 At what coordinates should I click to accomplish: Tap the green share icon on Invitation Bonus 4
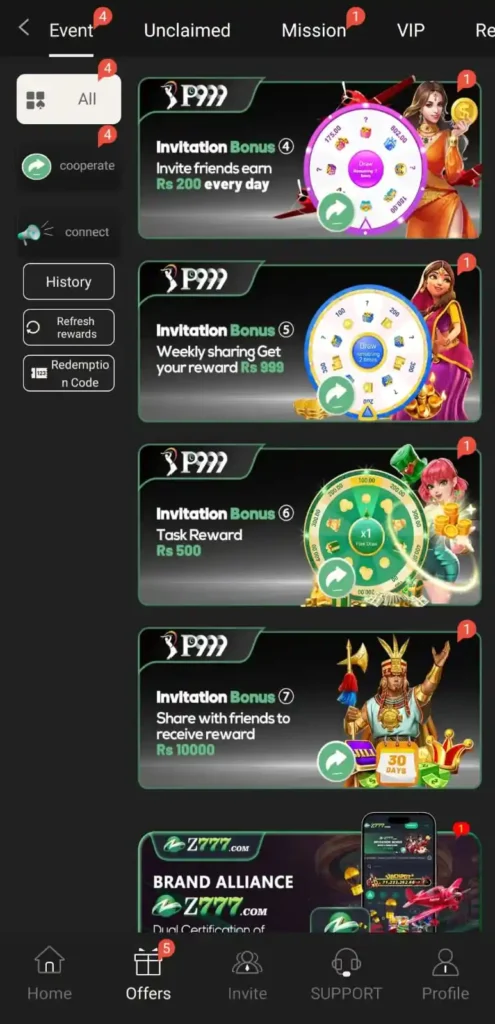click(x=336, y=212)
